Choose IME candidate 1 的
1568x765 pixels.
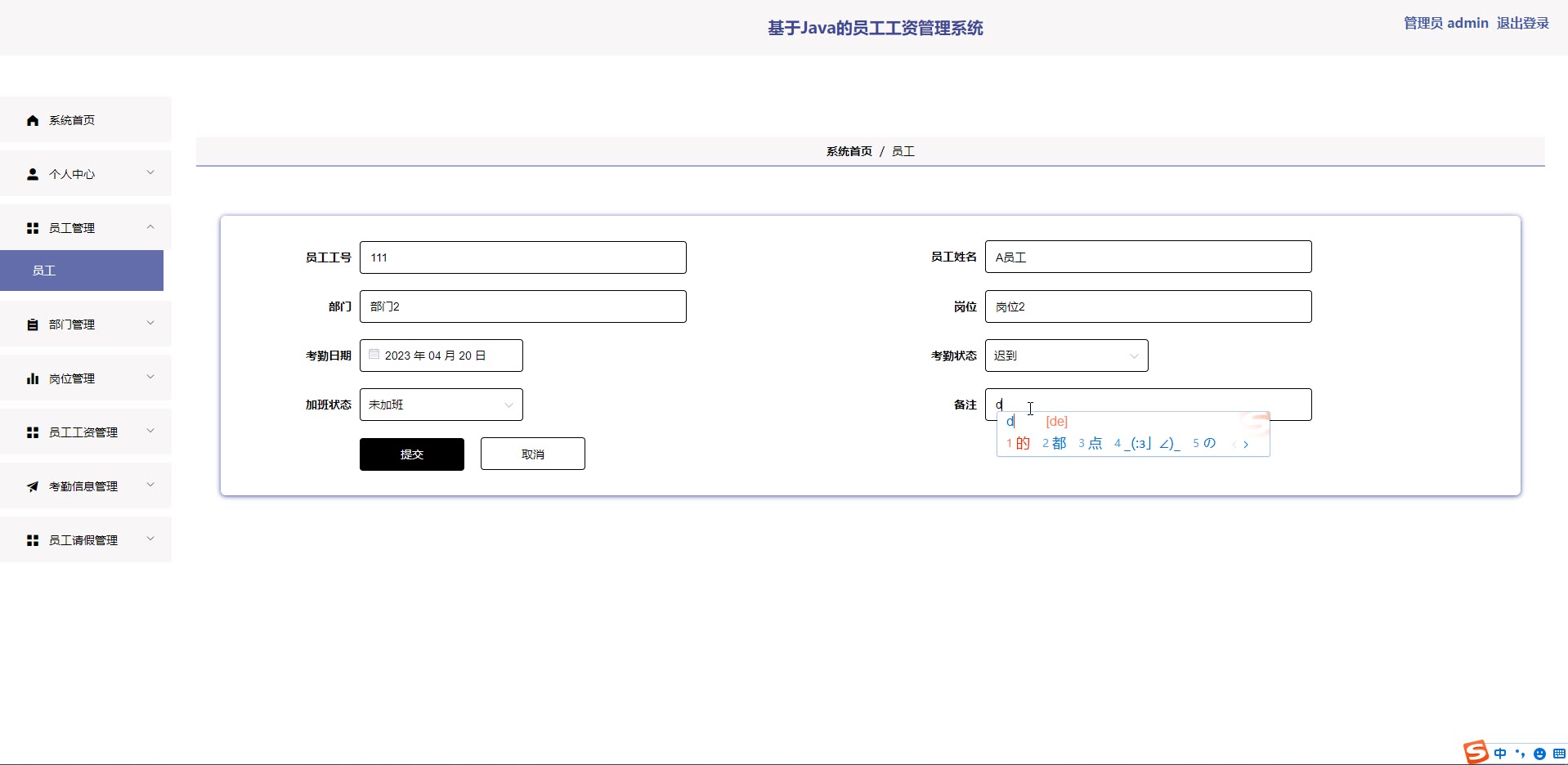(1019, 443)
